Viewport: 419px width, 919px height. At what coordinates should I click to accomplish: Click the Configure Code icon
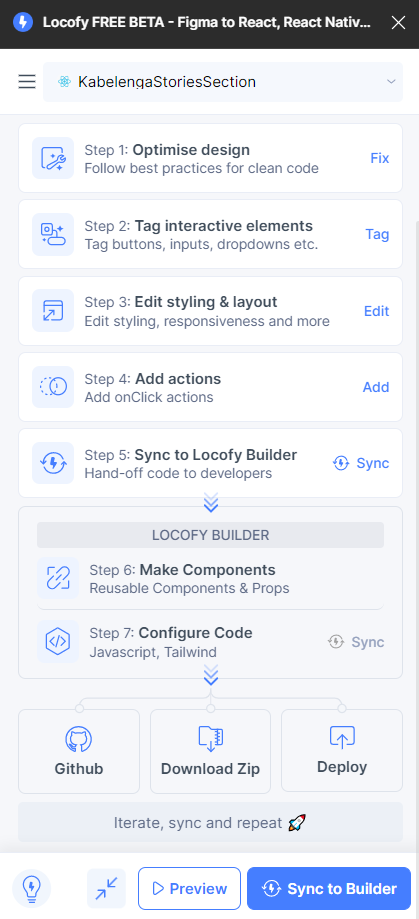pyautogui.click(x=58, y=642)
